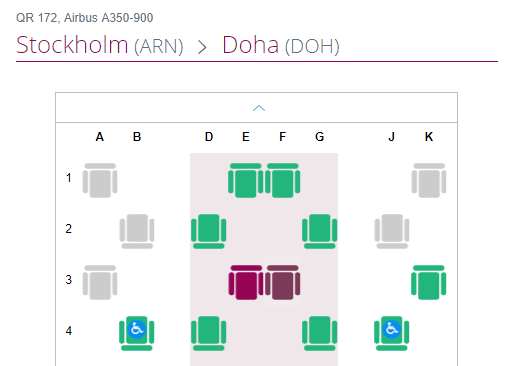Choose available seat 2D
The width and height of the screenshot is (512, 366).
click(x=209, y=231)
